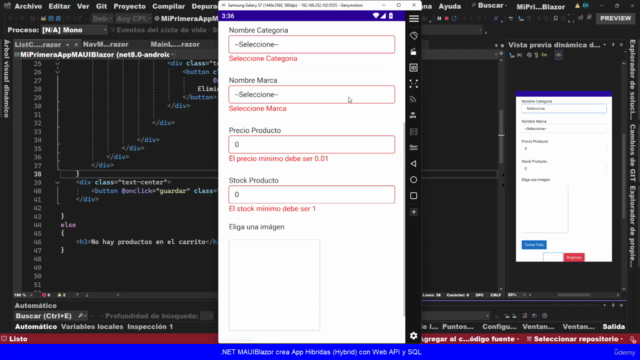Tap the Android home circle in Genymotion

413,180
